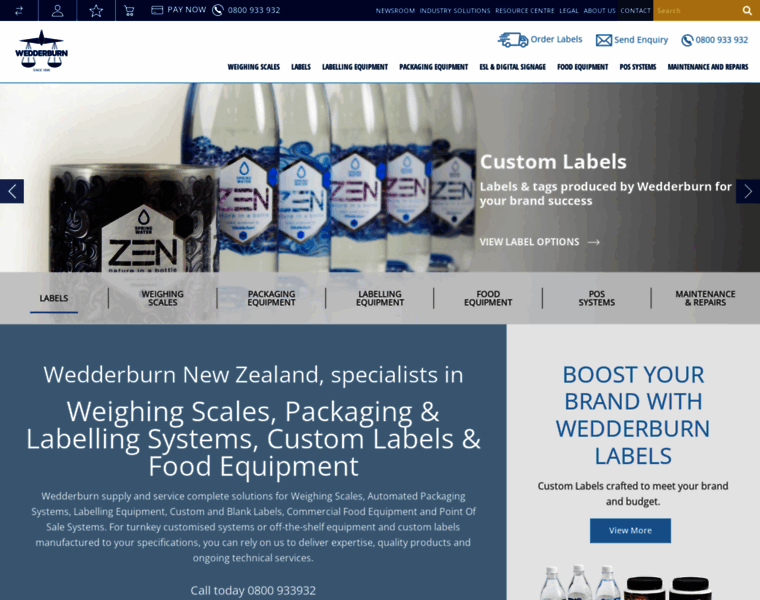
Task: Click the Send Enquiry envelope icon
Action: [603, 40]
